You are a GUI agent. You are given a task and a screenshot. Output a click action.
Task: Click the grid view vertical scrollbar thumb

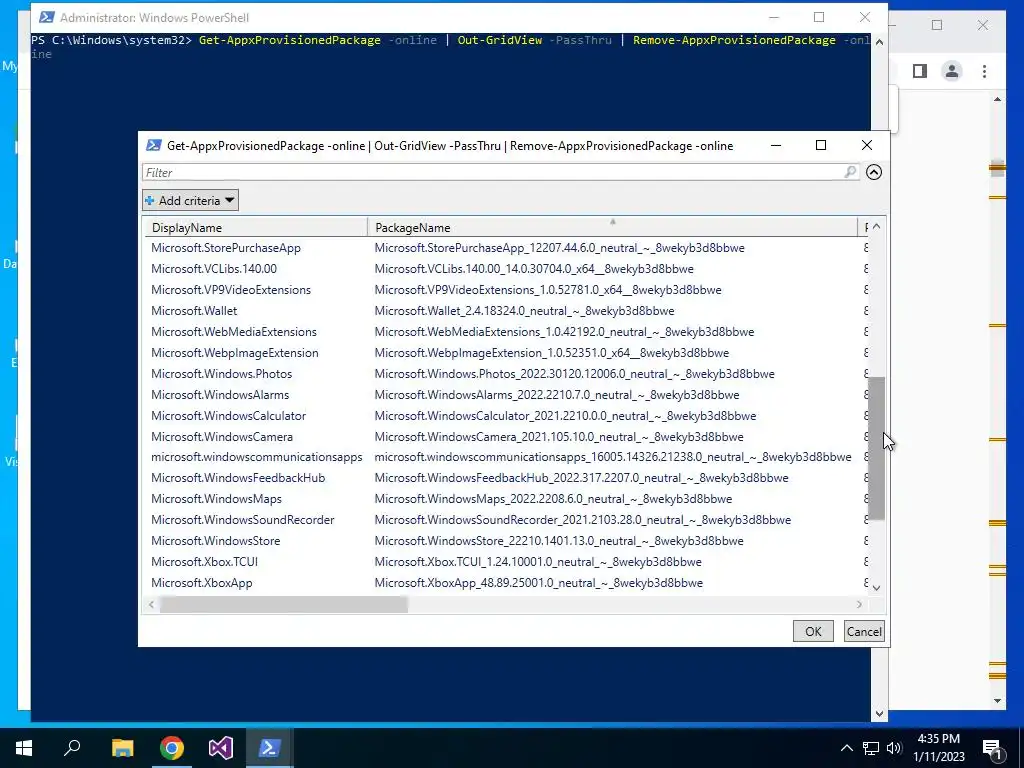(x=876, y=448)
